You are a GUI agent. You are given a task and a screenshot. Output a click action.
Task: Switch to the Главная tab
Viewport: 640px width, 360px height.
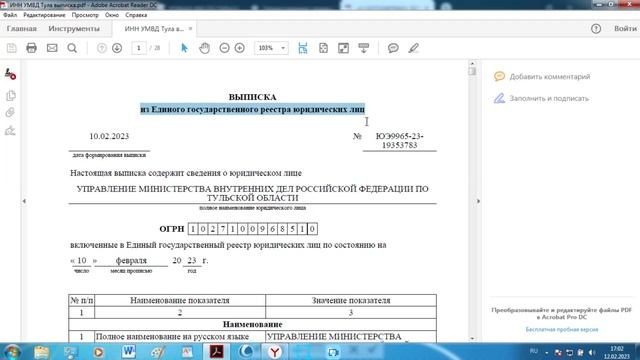coord(22,29)
